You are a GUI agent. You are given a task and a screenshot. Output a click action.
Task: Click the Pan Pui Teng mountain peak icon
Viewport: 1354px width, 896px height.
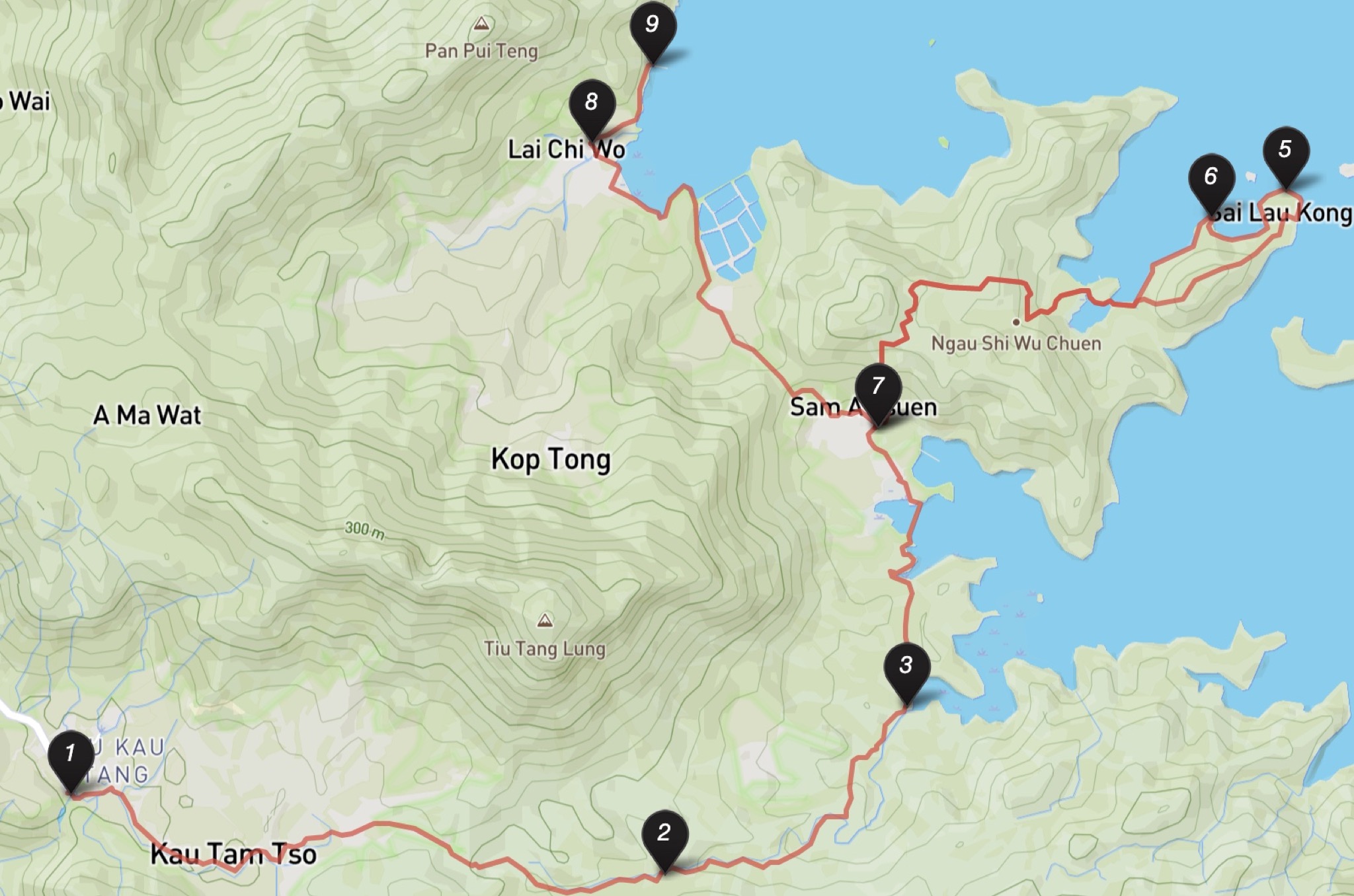coord(482,24)
